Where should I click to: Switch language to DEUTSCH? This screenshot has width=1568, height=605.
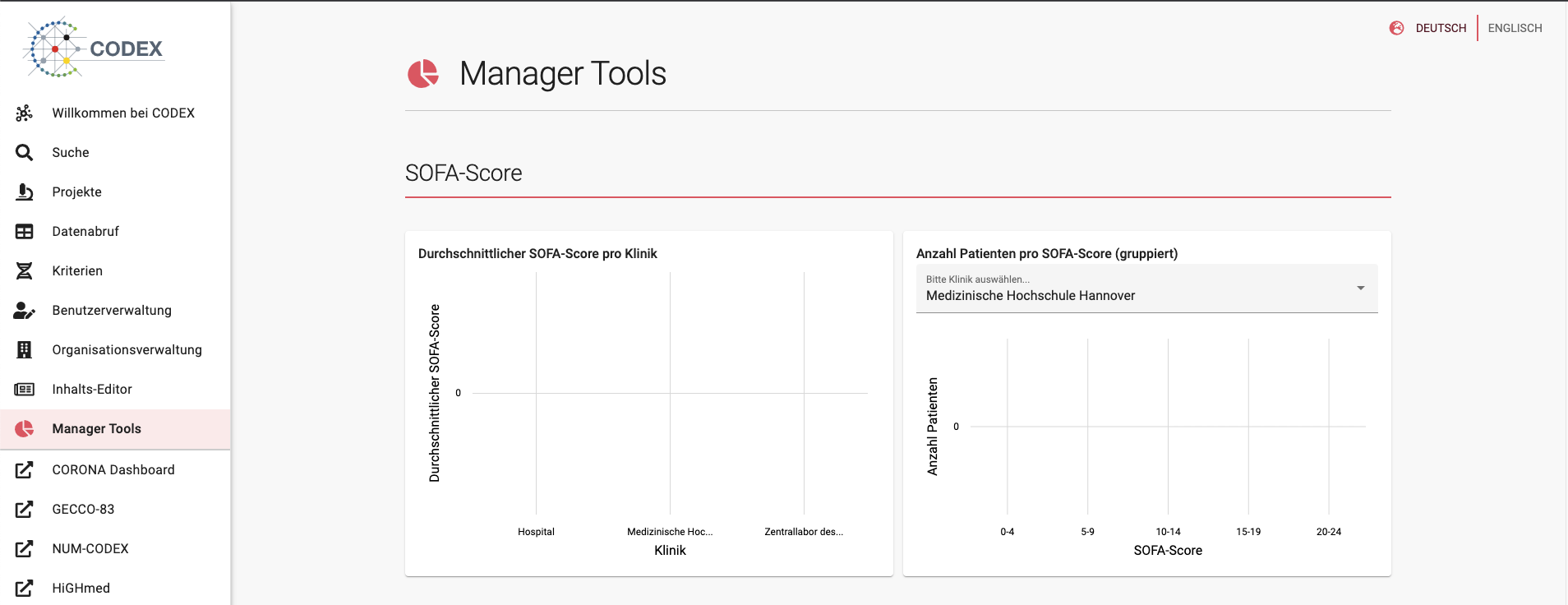[1441, 28]
